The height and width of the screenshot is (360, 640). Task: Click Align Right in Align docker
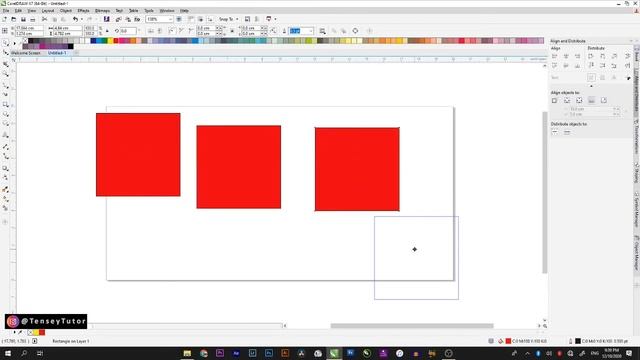point(577,56)
